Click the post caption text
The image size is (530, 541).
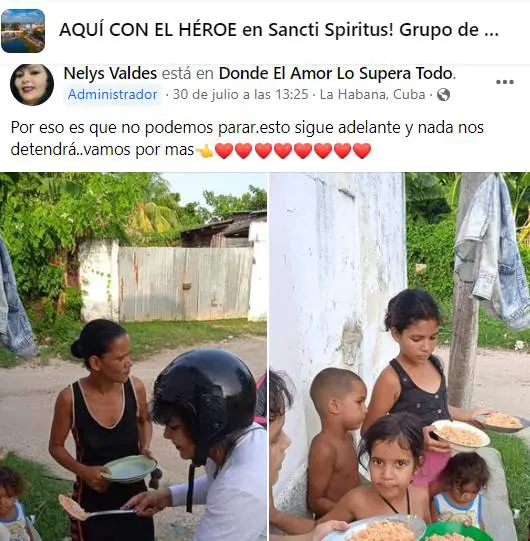click(x=247, y=138)
